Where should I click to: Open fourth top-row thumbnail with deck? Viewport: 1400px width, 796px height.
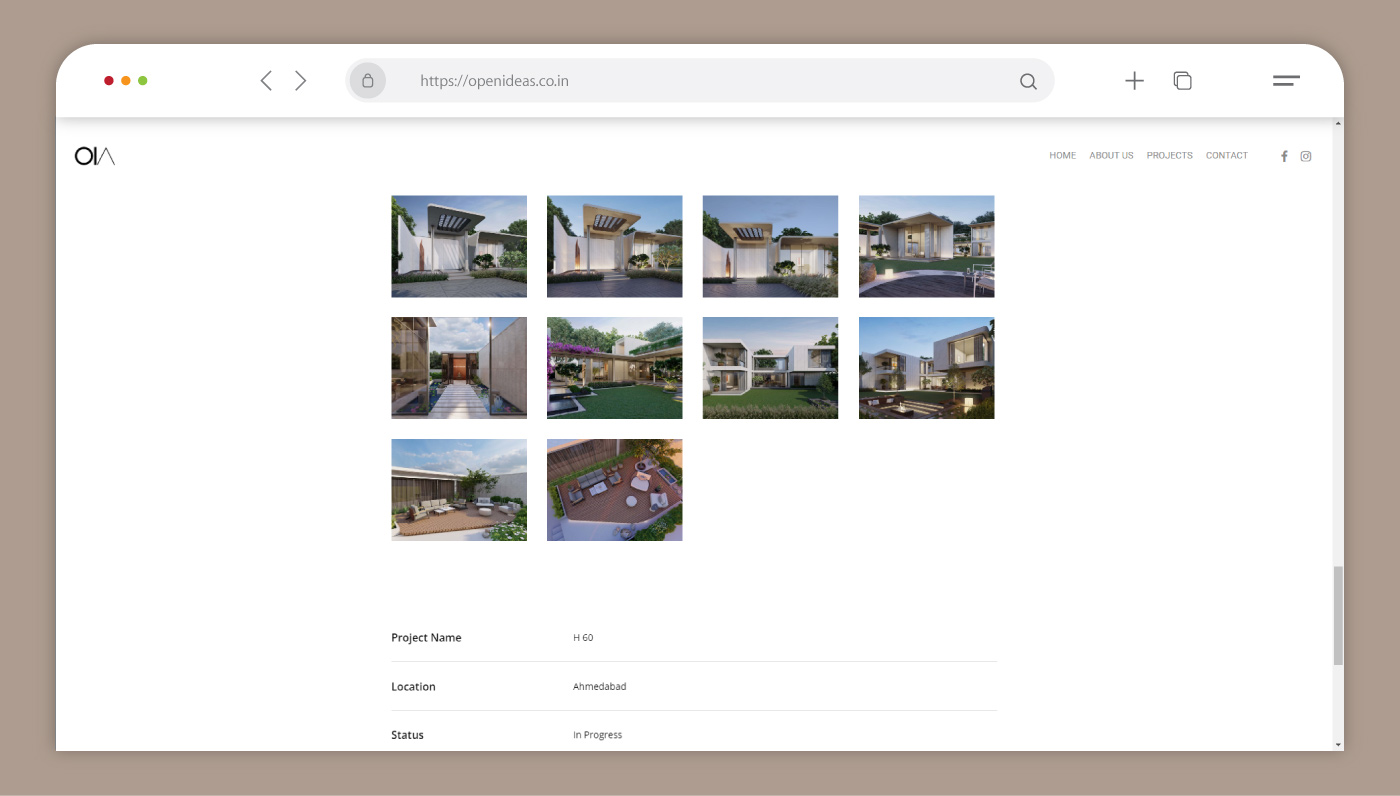click(x=927, y=246)
